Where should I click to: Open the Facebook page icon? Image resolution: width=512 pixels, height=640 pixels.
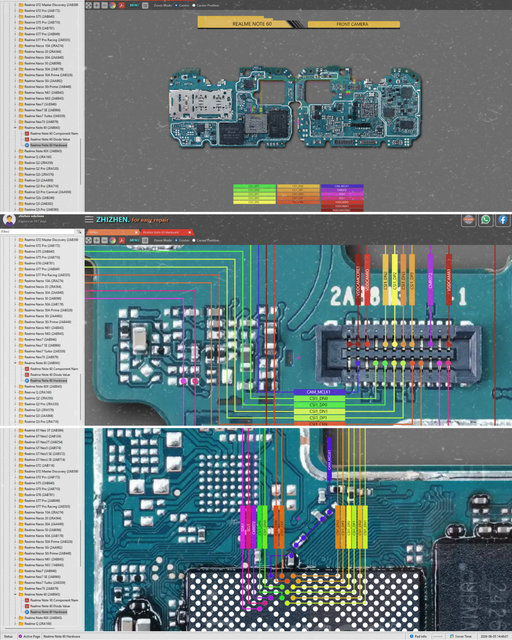pyautogui.click(x=503, y=220)
